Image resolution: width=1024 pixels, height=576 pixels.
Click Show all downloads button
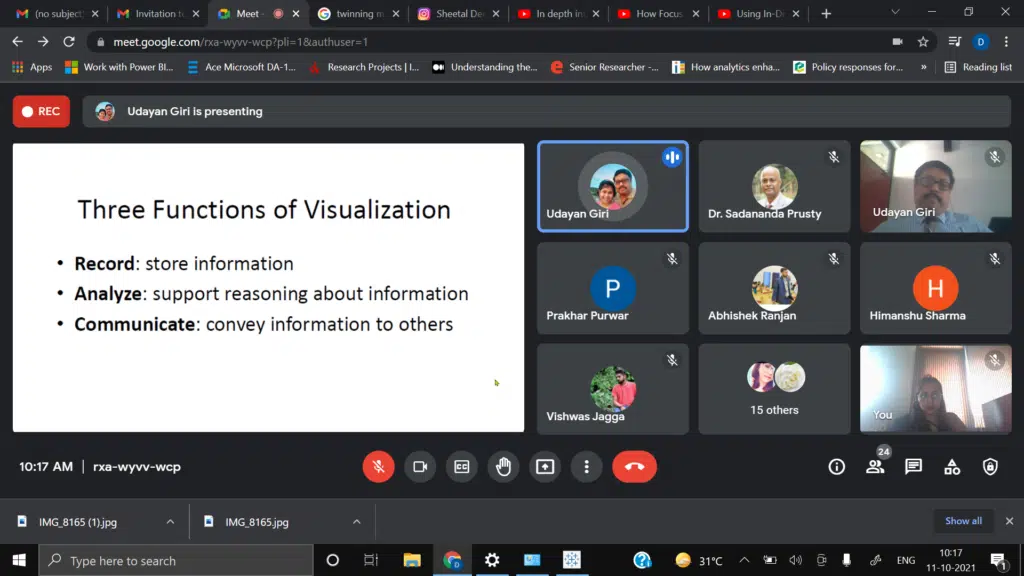coord(963,521)
